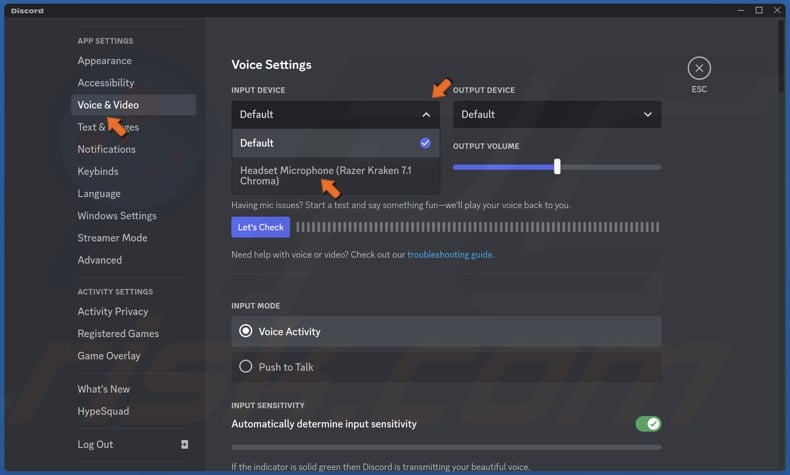790x475 pixels.
Task: Minimize the Discord window
Action: [740, 10]
